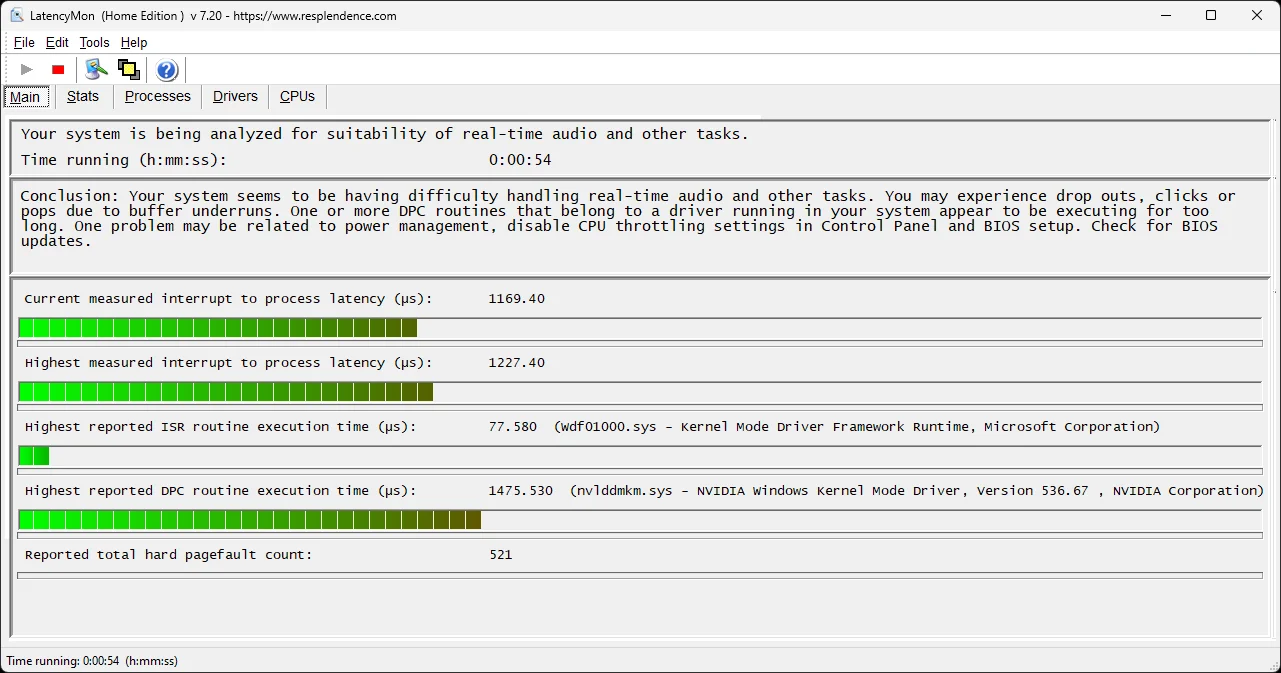Click the yellow overlapping windows toolbar icon
This screenshot has width=1281, height=673.
pos(128,69)
